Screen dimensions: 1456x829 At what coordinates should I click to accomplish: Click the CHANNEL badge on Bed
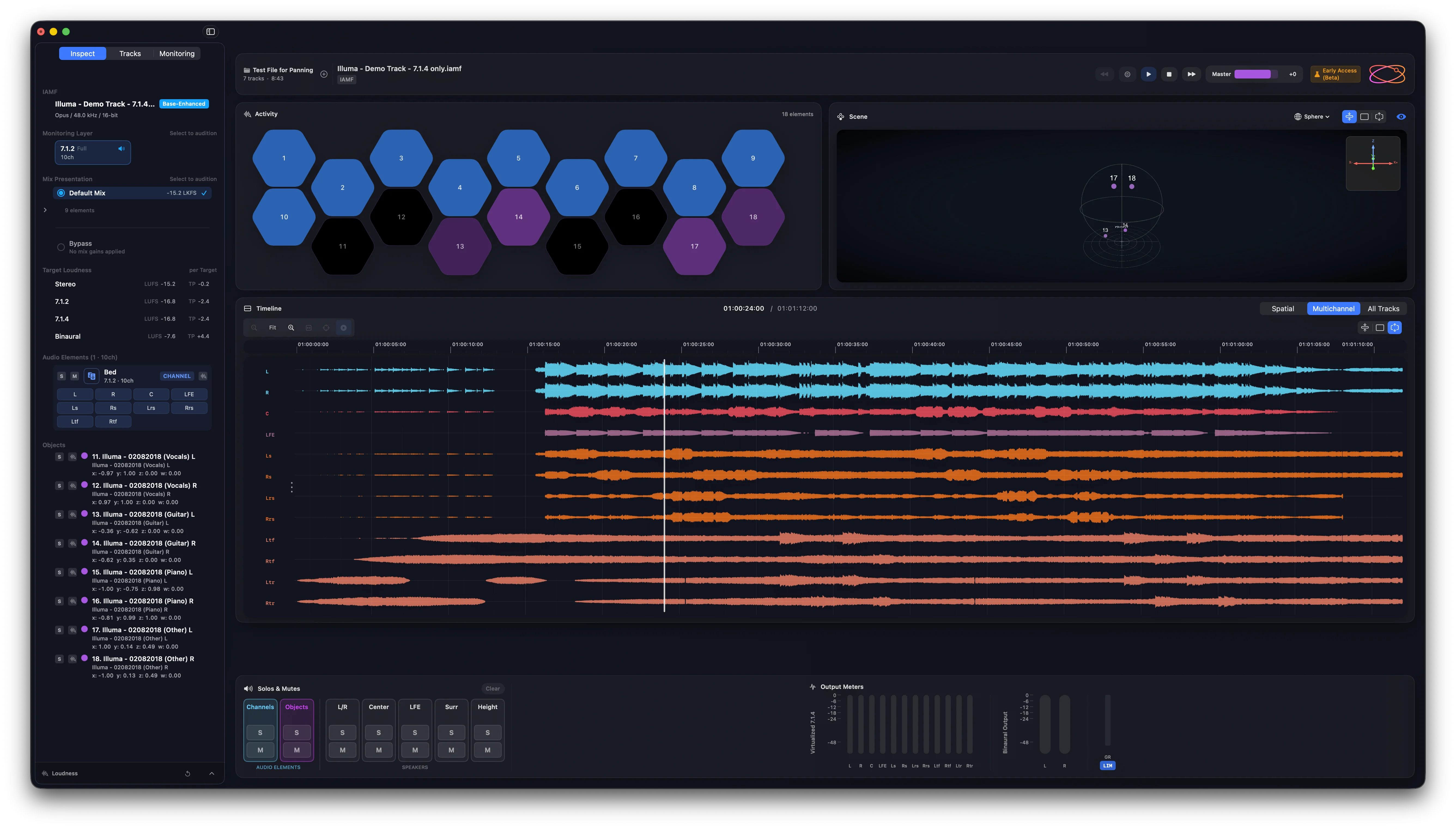click(177, 376)
